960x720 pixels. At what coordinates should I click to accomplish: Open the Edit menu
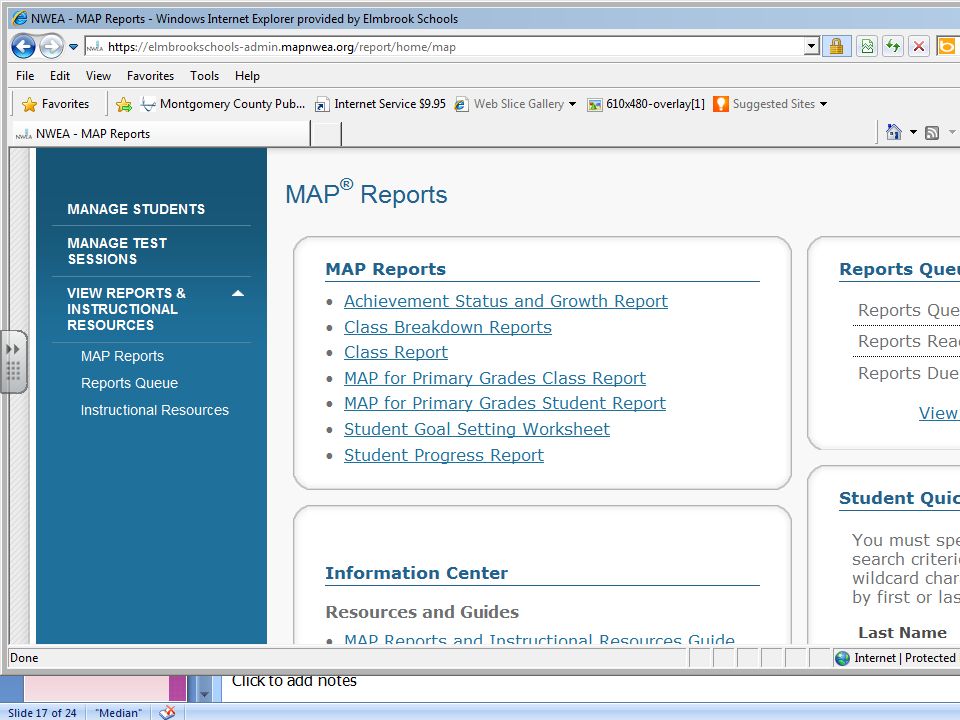(x=60, y=76)
